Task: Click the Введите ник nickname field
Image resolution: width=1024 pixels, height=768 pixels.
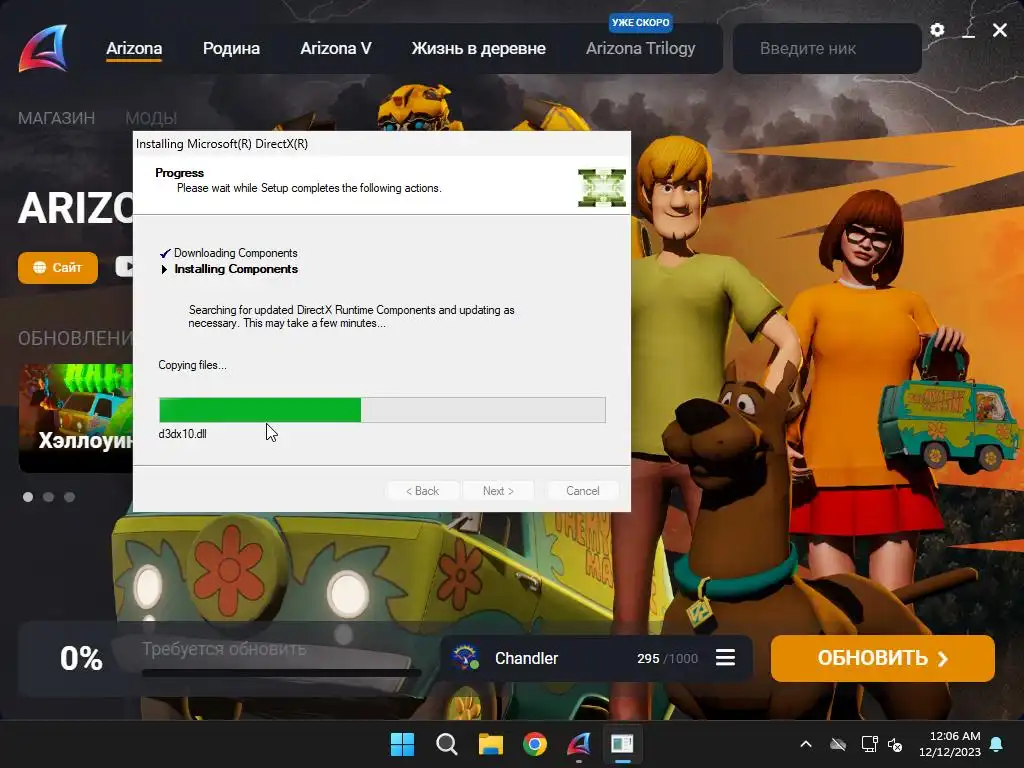Action: tap(827, 48)
